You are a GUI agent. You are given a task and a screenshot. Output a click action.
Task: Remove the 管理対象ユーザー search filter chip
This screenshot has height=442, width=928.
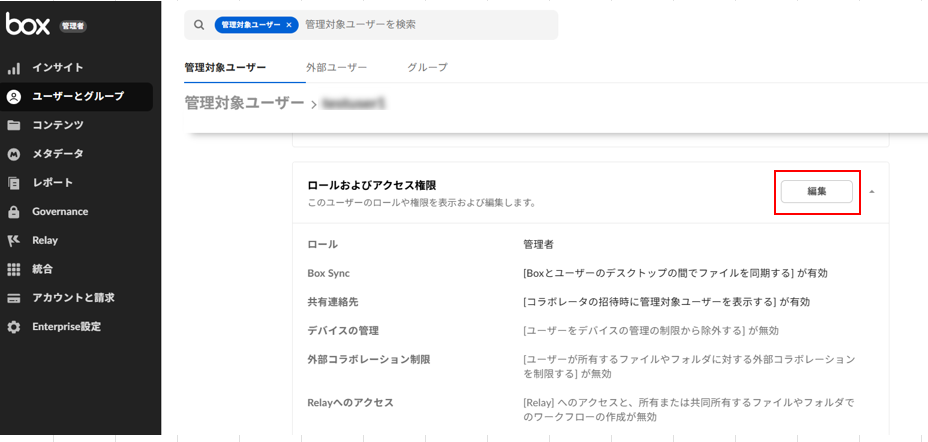[289, 25]
